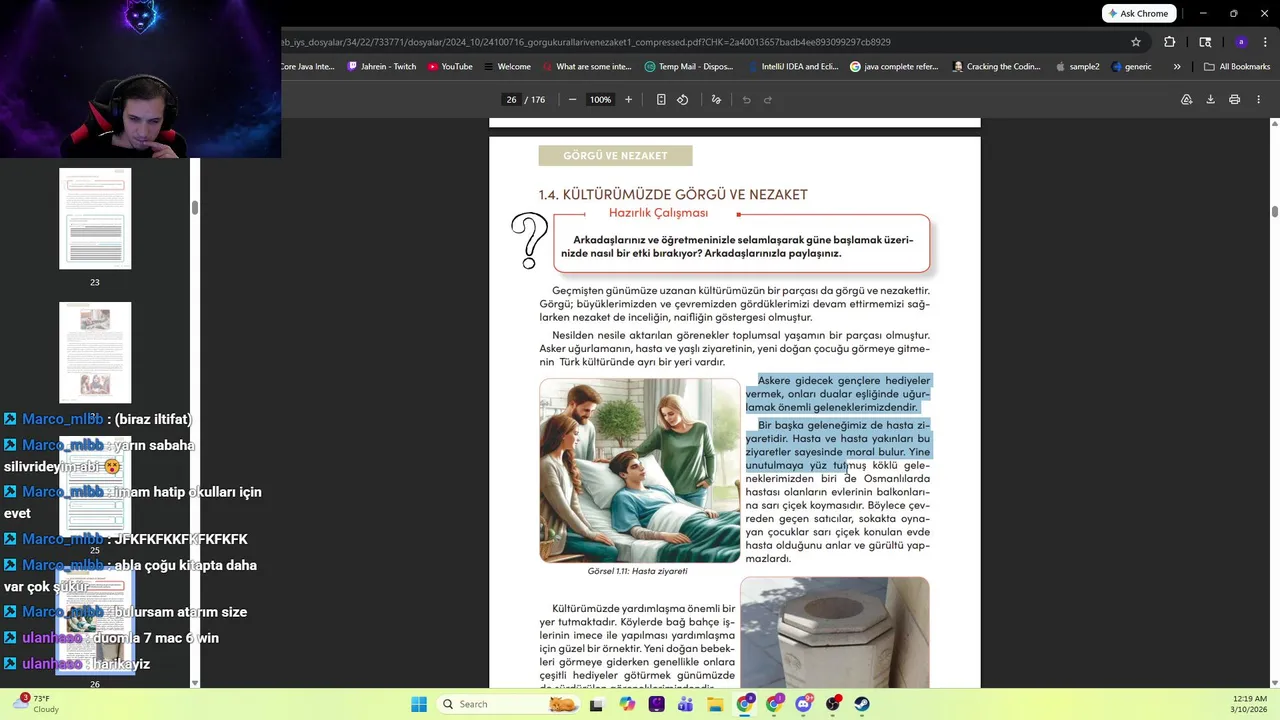Click the PDF document vertical scrollbar
This screenshot has height=720, width=1280.
click(1275, 211)
